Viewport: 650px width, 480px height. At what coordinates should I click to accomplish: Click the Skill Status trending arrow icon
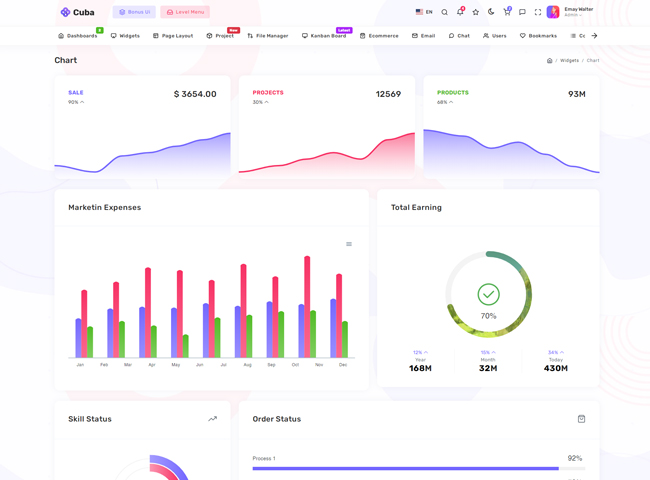pos(212,419)
